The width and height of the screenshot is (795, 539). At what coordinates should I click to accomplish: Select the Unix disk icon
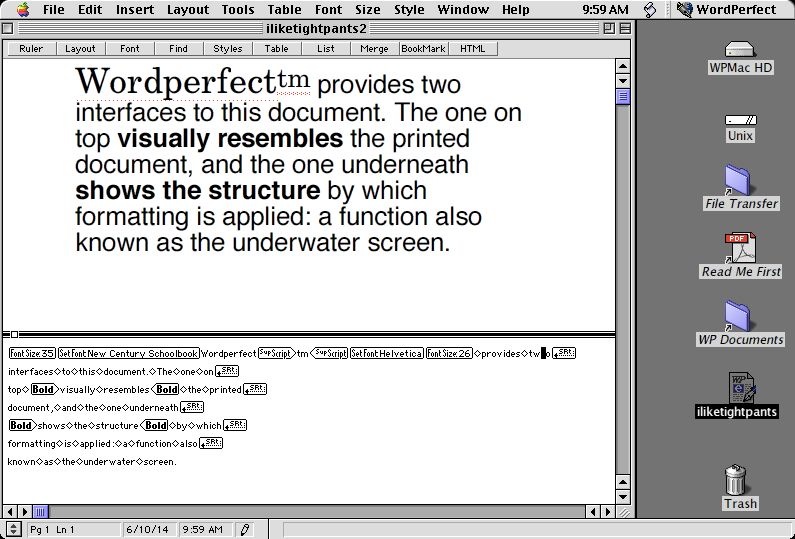[740, 120]
